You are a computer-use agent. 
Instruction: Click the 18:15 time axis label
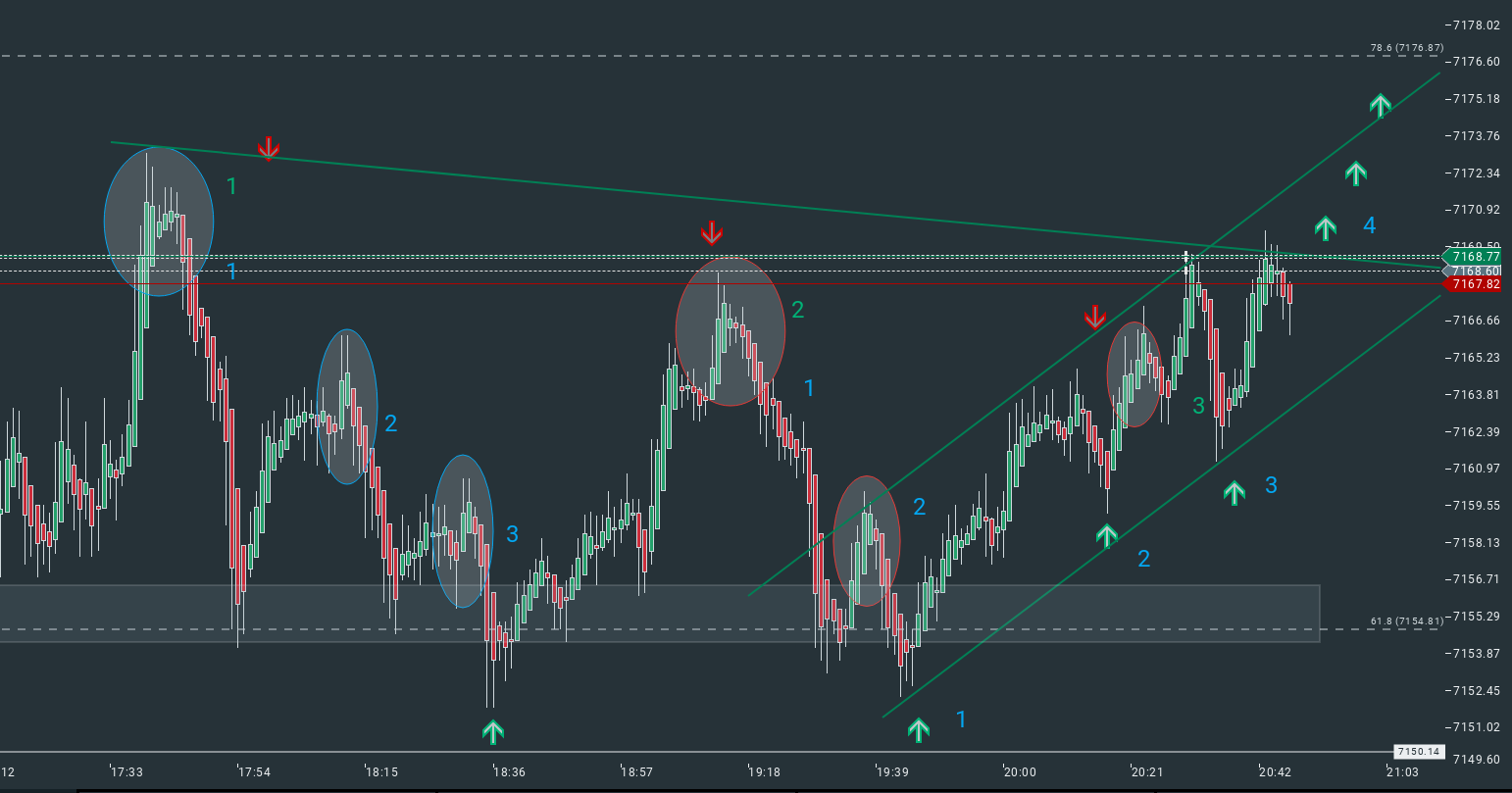[381, 772]
